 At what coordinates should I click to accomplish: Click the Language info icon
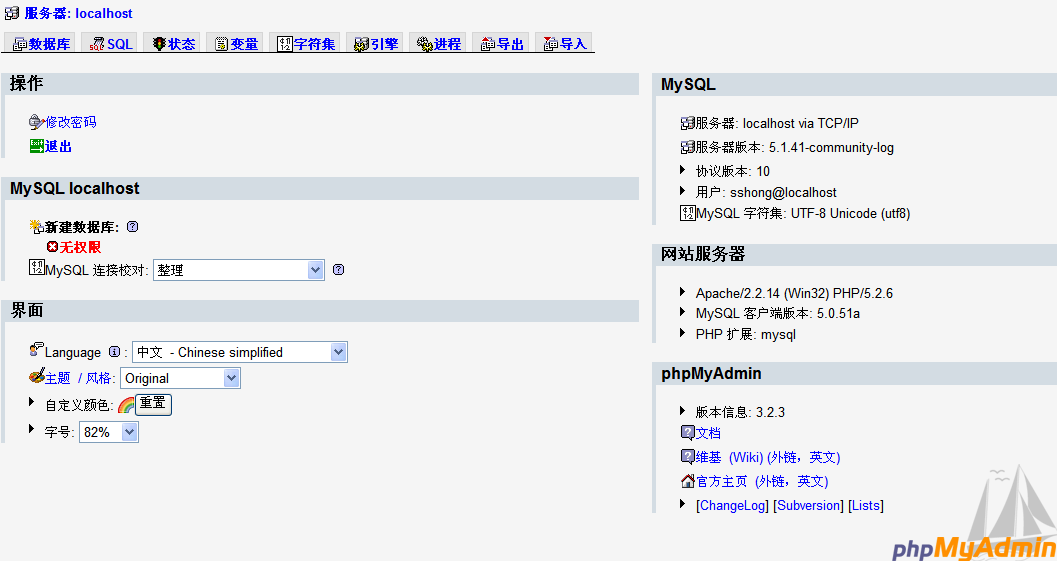click(x=115, y=351)
